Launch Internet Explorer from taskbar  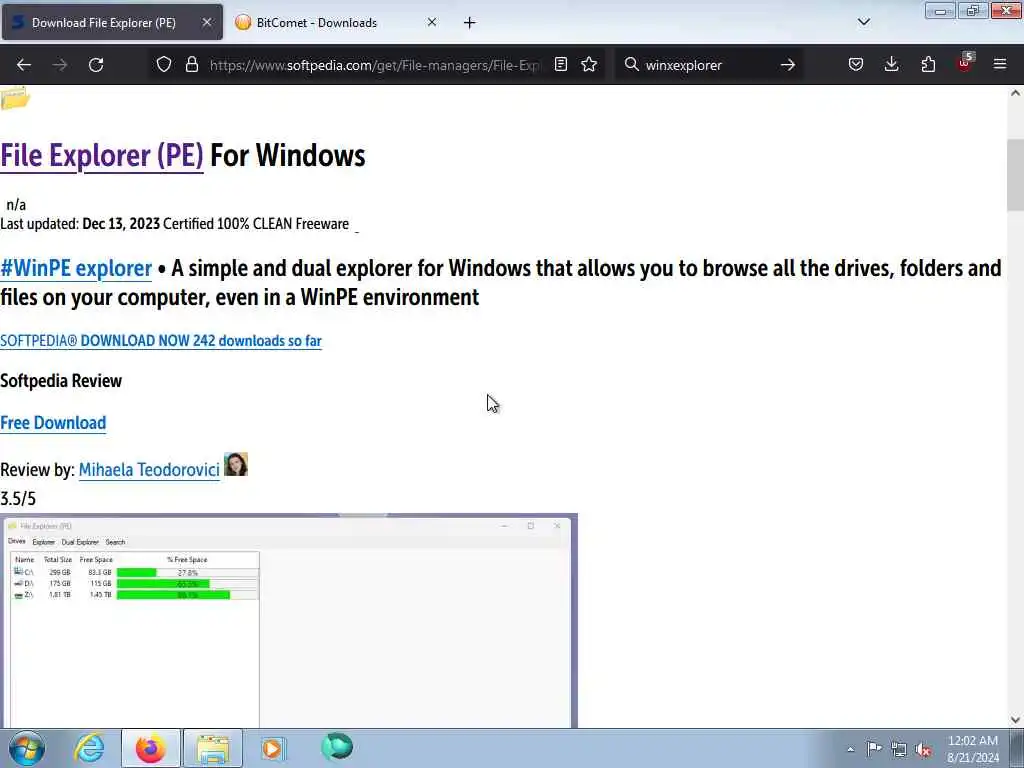(x=89, y=748)
